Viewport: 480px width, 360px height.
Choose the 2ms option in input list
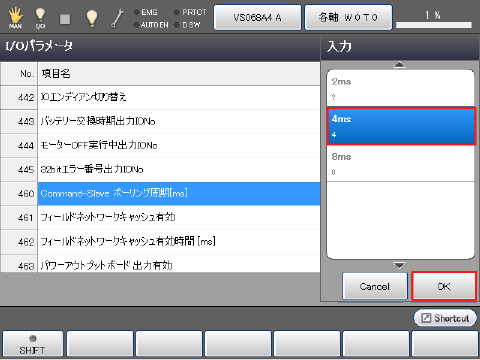click(x=400, y=88)
